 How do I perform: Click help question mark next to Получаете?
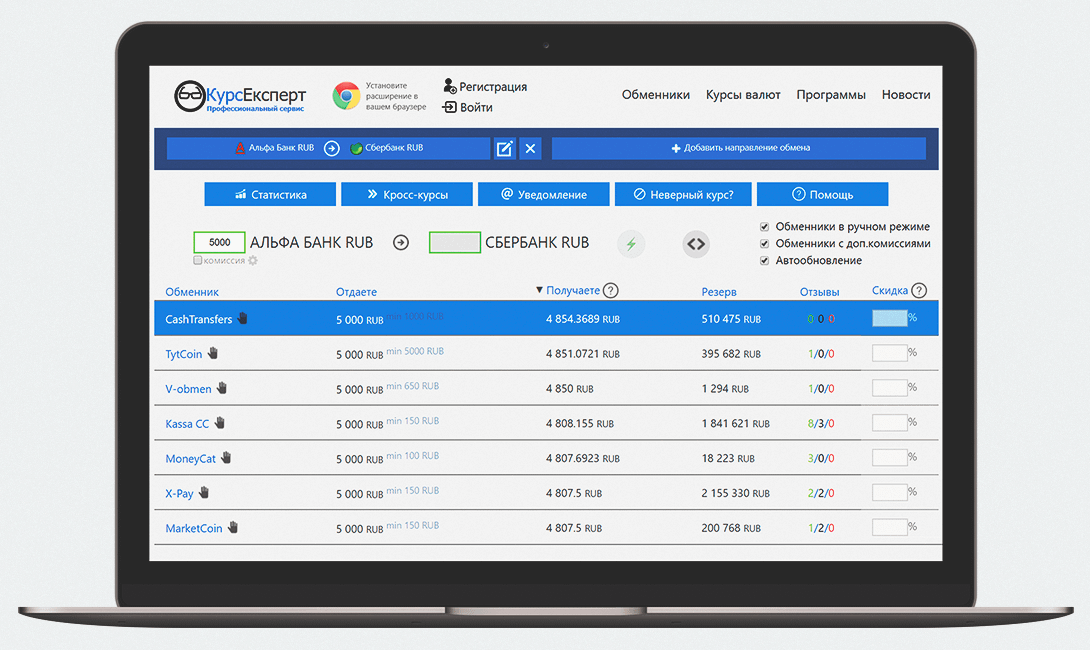tap(610, 291)
